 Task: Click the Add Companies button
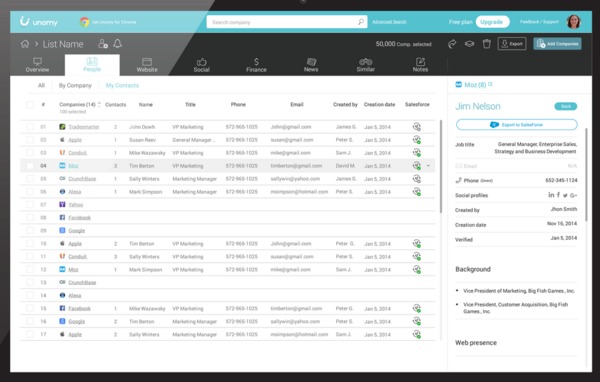point(558,44)
